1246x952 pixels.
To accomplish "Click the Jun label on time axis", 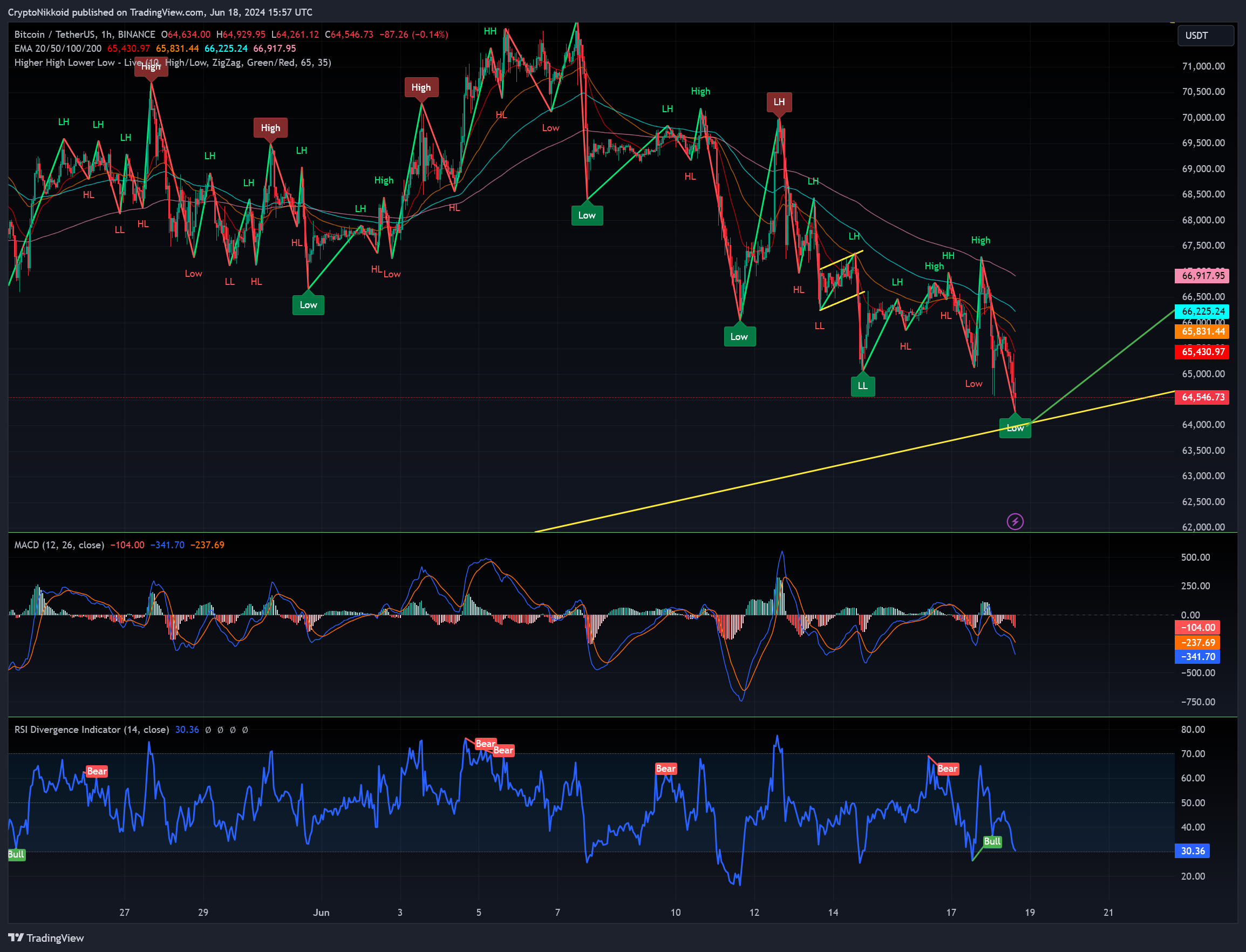I will 321,912.
